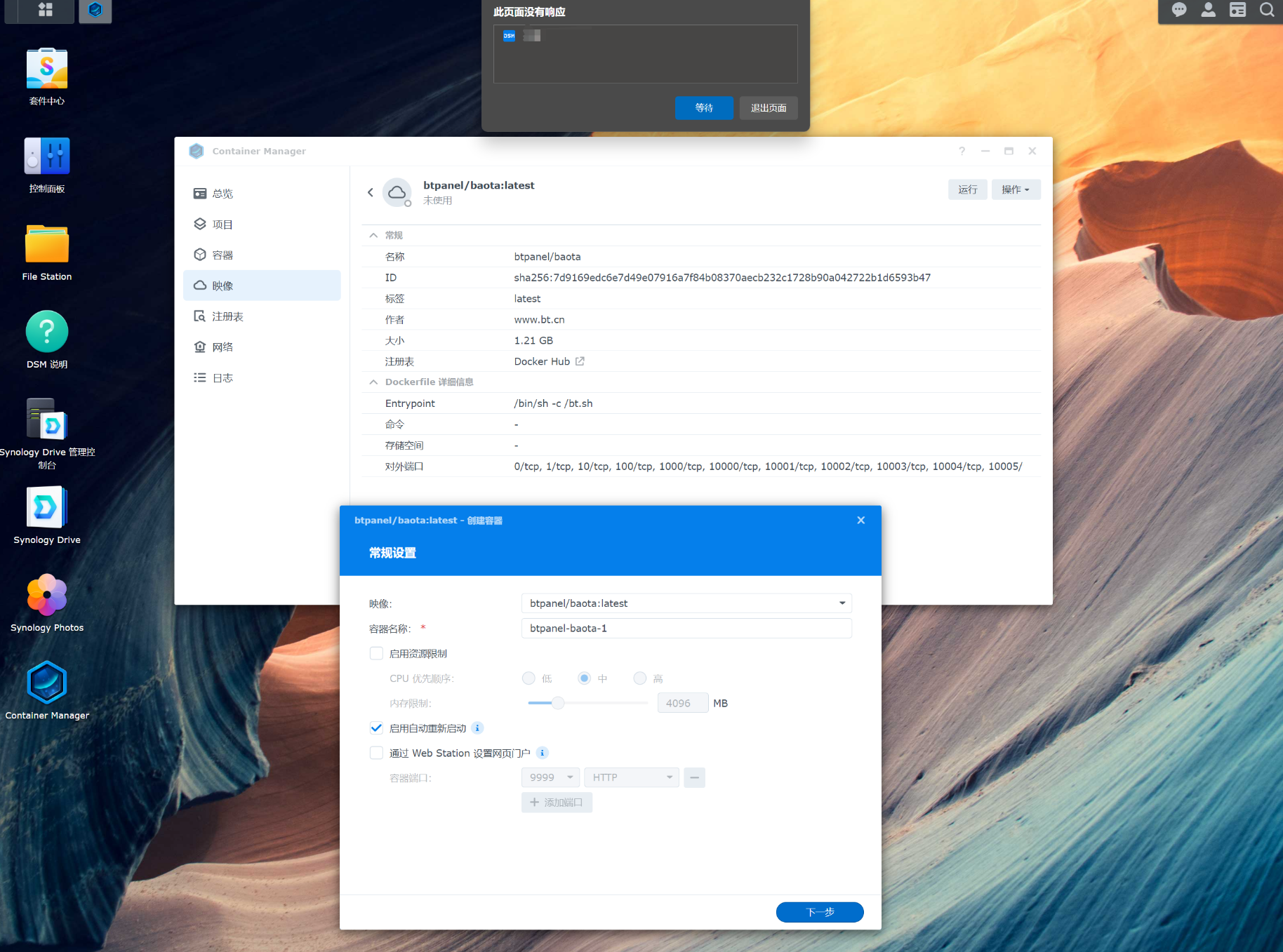Screen dimensions: 1283x952
Task: Open Project in sidebar
Action: (x=262, y=224)
